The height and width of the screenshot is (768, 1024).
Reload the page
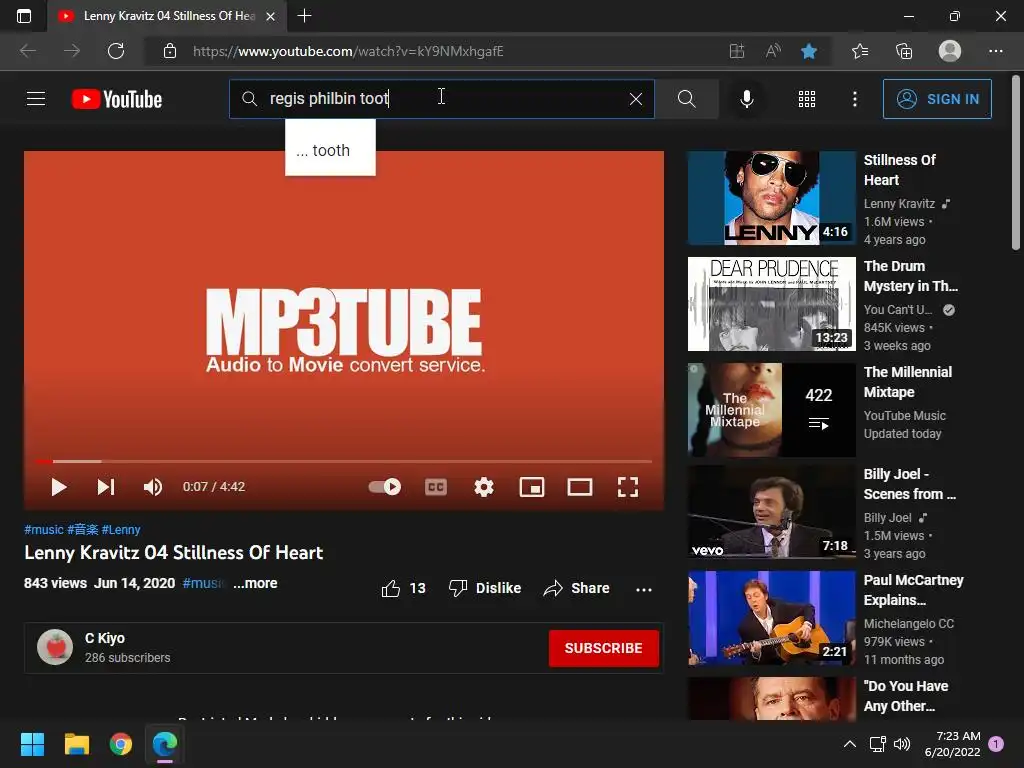tap(116, 51)
